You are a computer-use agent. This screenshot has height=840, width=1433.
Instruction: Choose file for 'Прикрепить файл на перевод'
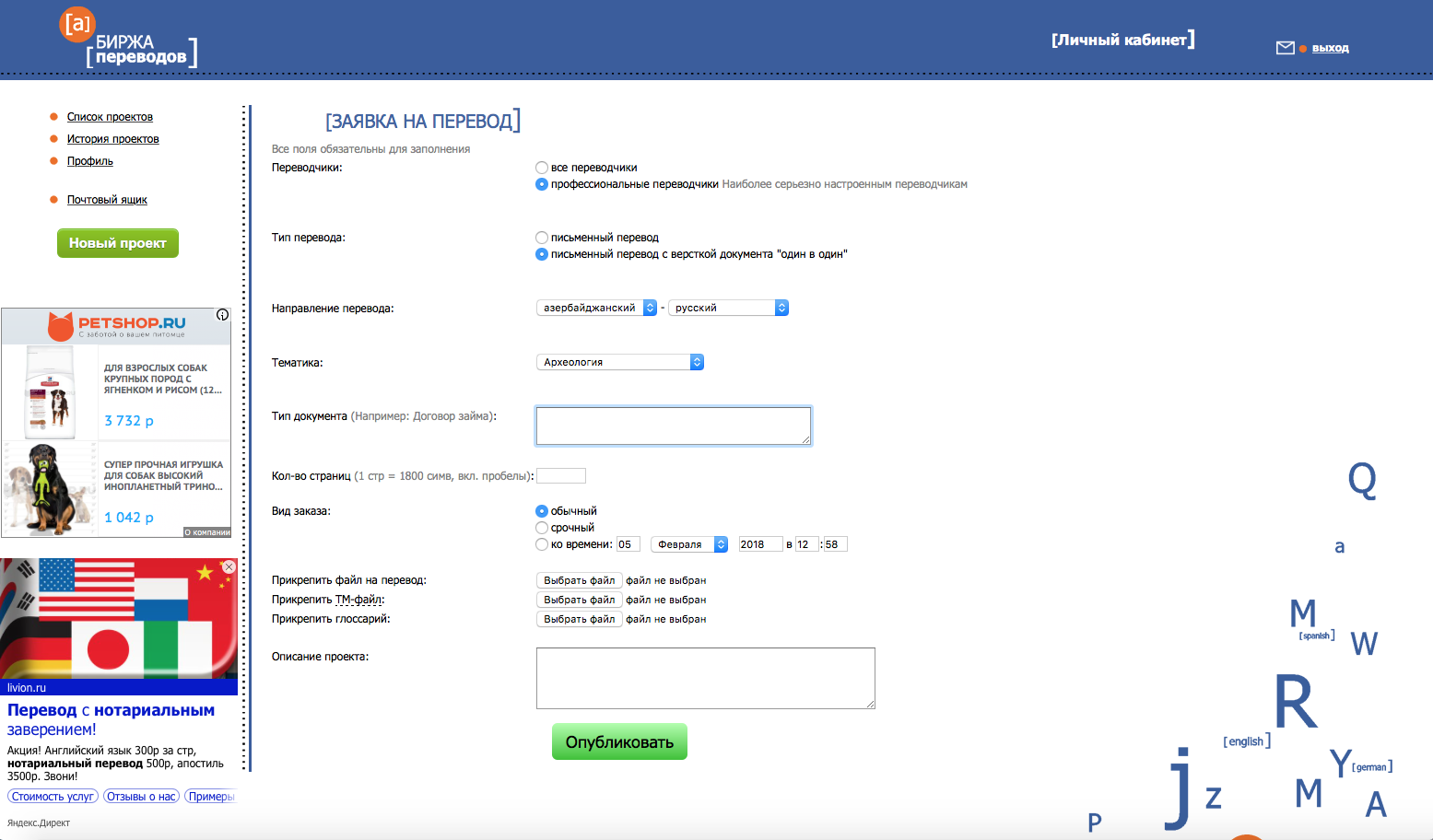[x=579, y=580]
